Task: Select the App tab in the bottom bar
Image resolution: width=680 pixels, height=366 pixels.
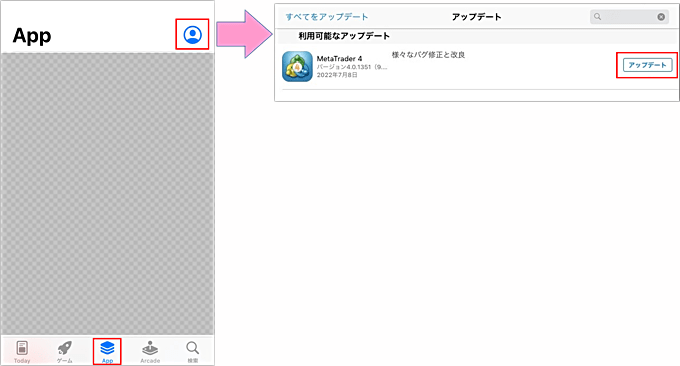Action: click(x=107, y=352)
